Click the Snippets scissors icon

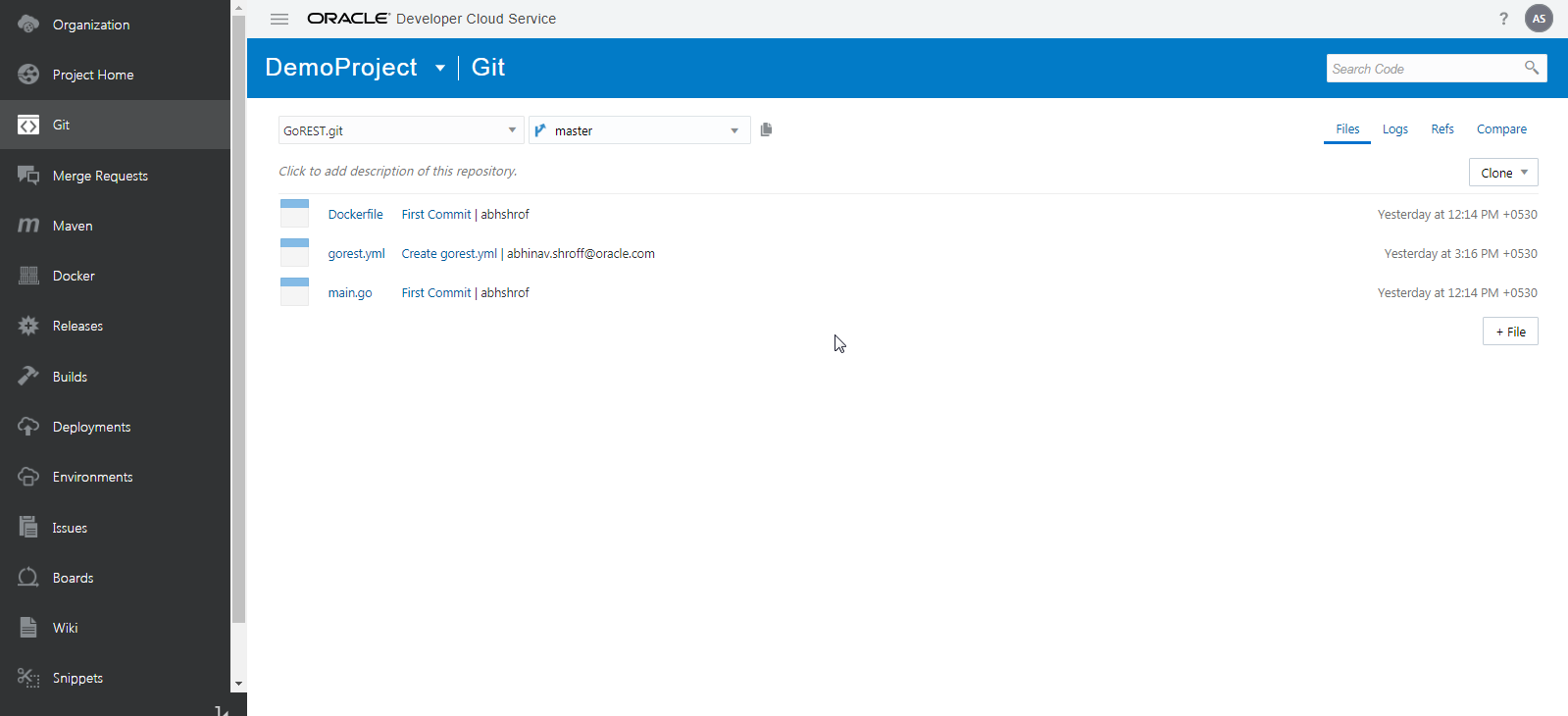coord(28,678)
